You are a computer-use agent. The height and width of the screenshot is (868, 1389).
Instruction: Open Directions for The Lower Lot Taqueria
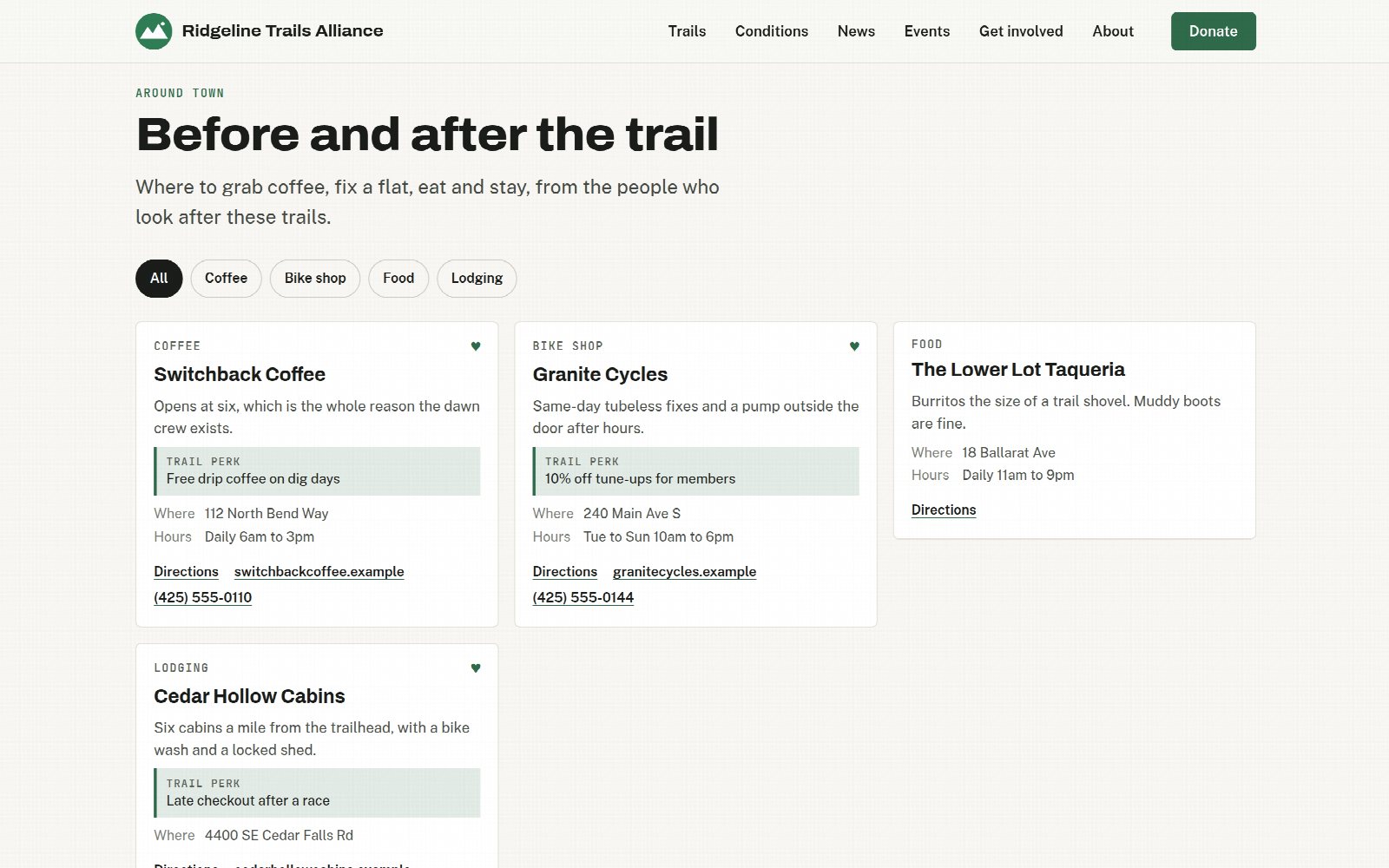(944, 510)
